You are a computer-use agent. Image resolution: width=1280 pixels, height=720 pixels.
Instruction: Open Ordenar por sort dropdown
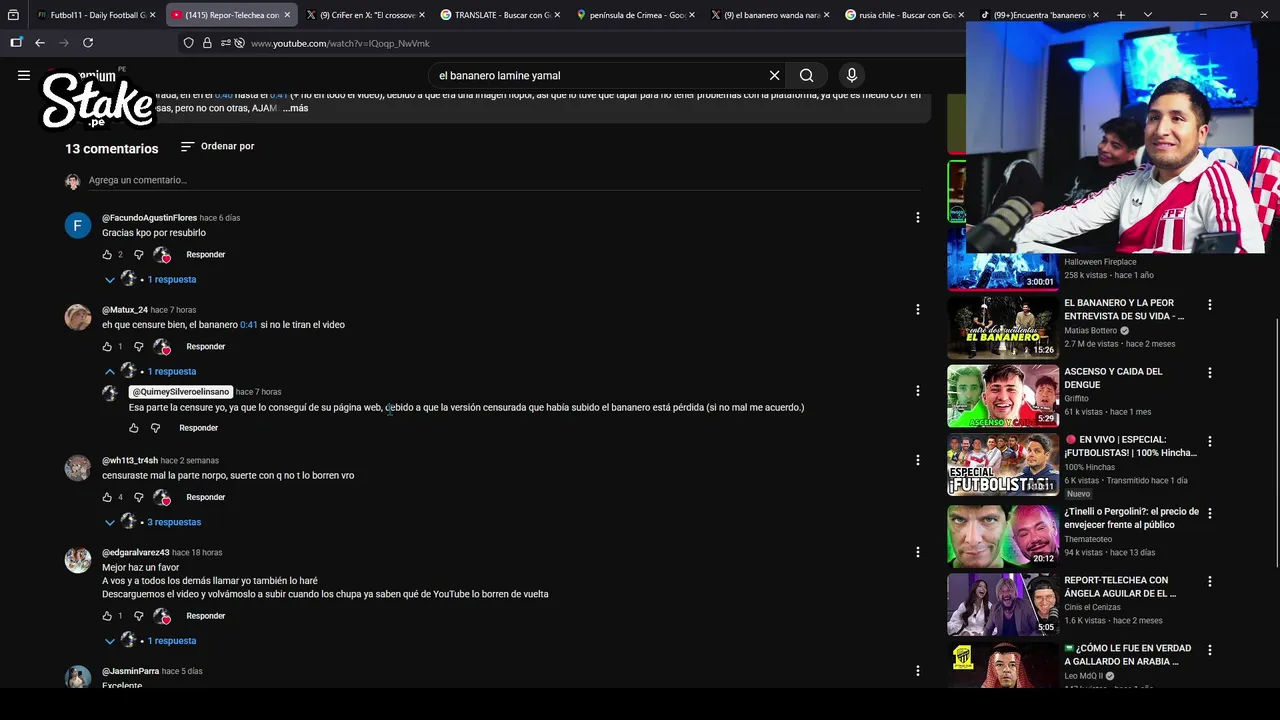pyautogui.click(x=217, y=146)
